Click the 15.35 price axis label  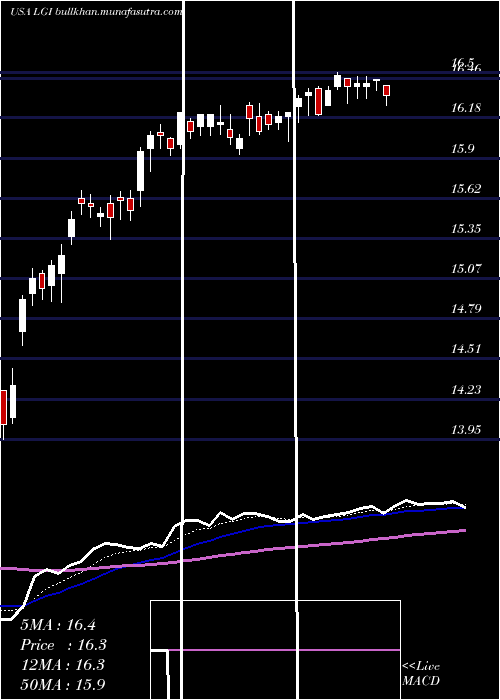tap(466, 229)
